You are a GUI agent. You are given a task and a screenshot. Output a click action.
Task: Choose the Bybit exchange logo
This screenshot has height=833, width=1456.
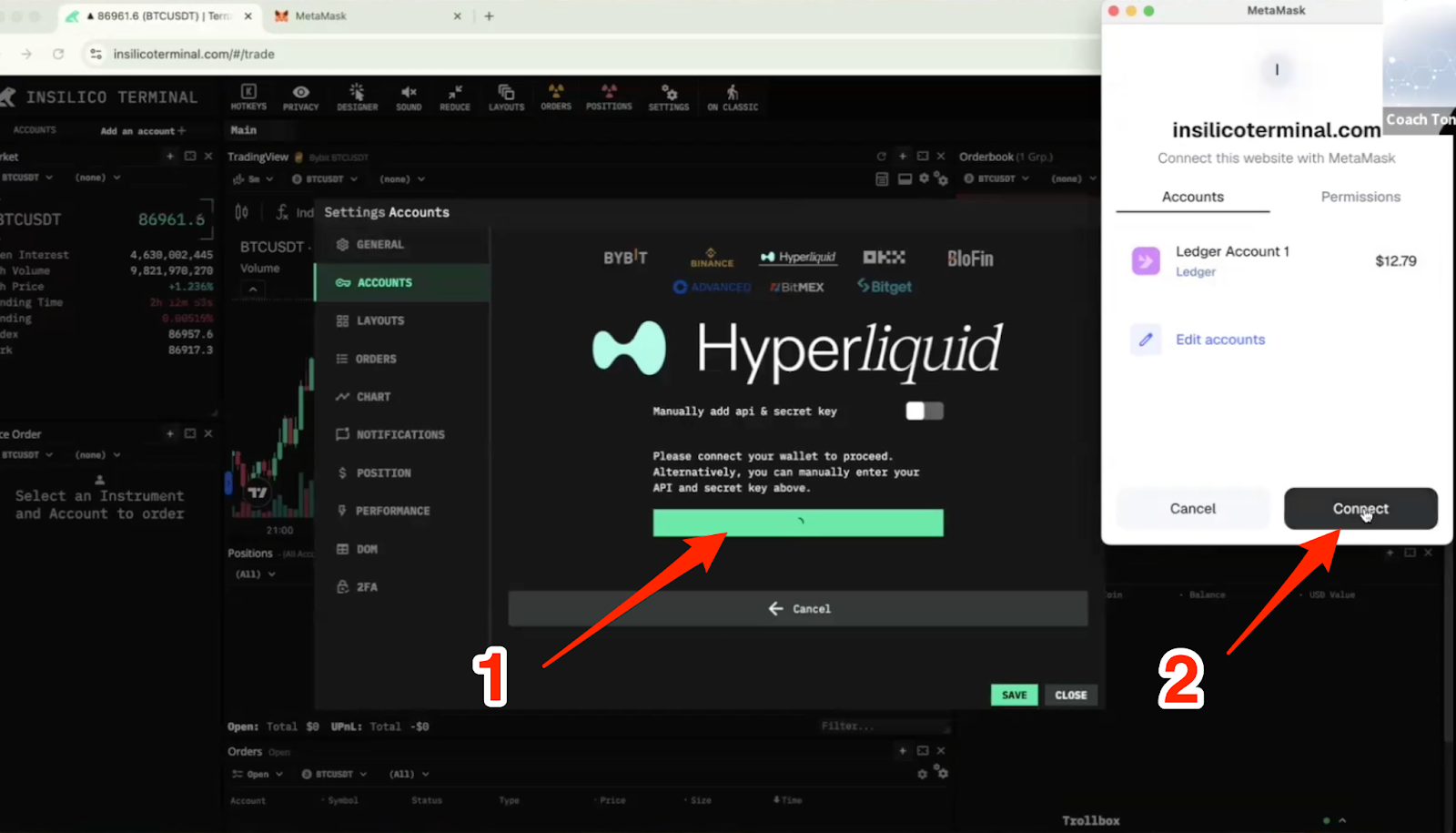coord(625,258)
